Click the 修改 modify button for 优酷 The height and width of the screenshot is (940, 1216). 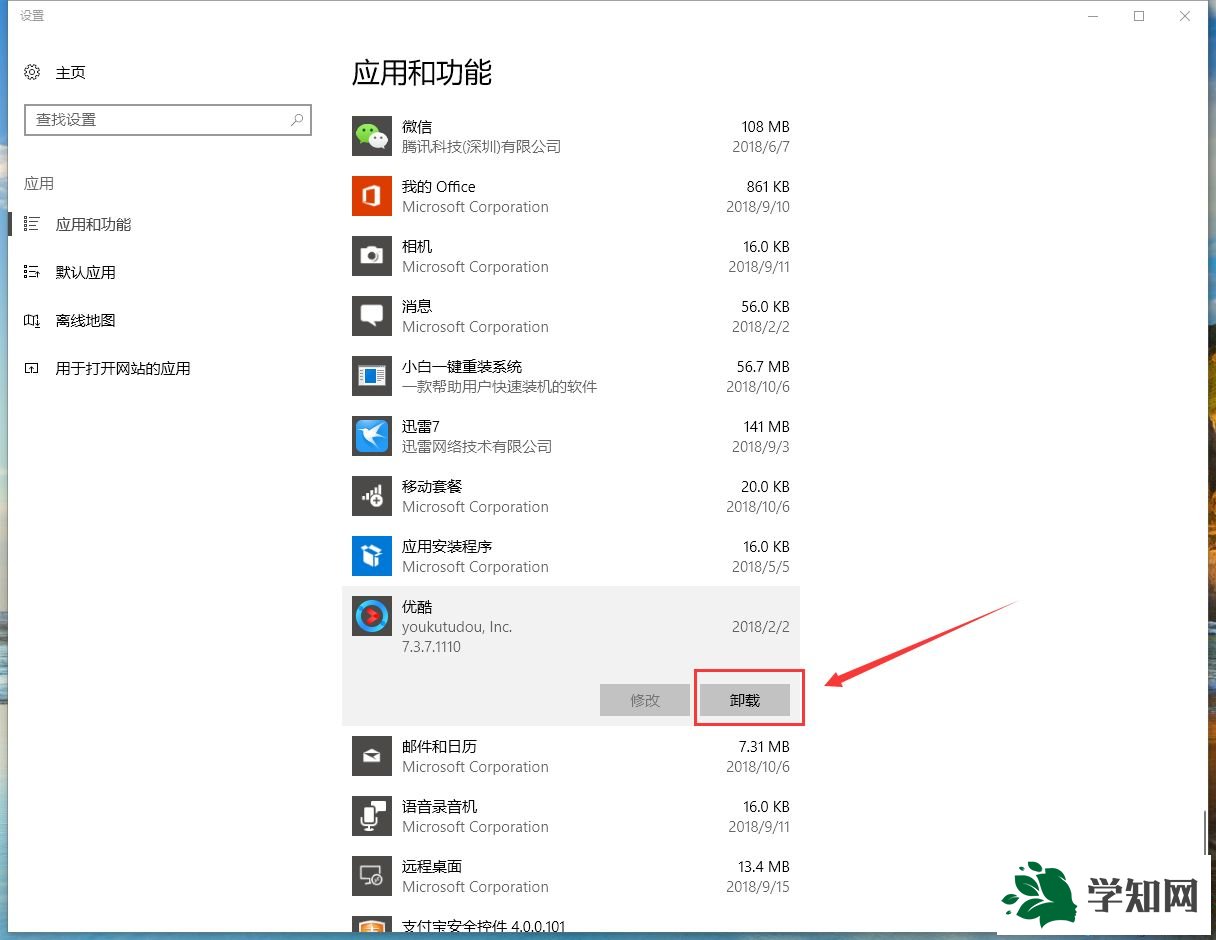point(644,700)
